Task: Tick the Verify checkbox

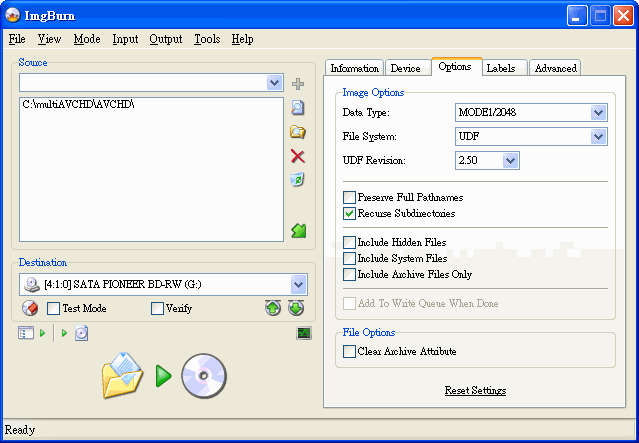Action: (157, 309)
